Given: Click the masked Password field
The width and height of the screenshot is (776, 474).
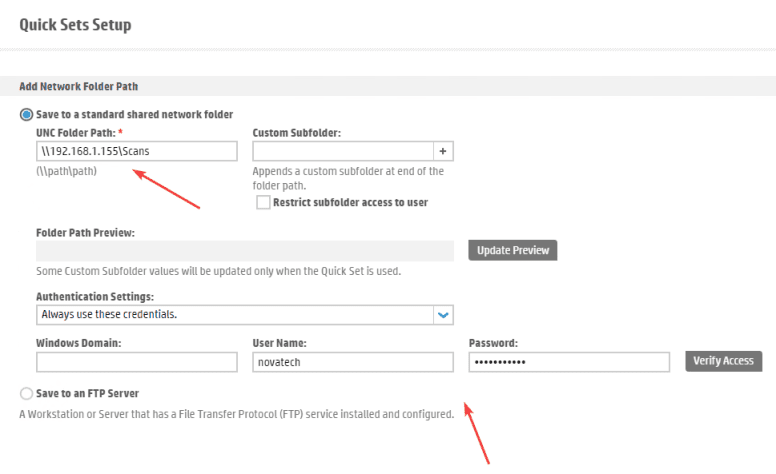Looking at the screenshot, I should tap(568, 362).
